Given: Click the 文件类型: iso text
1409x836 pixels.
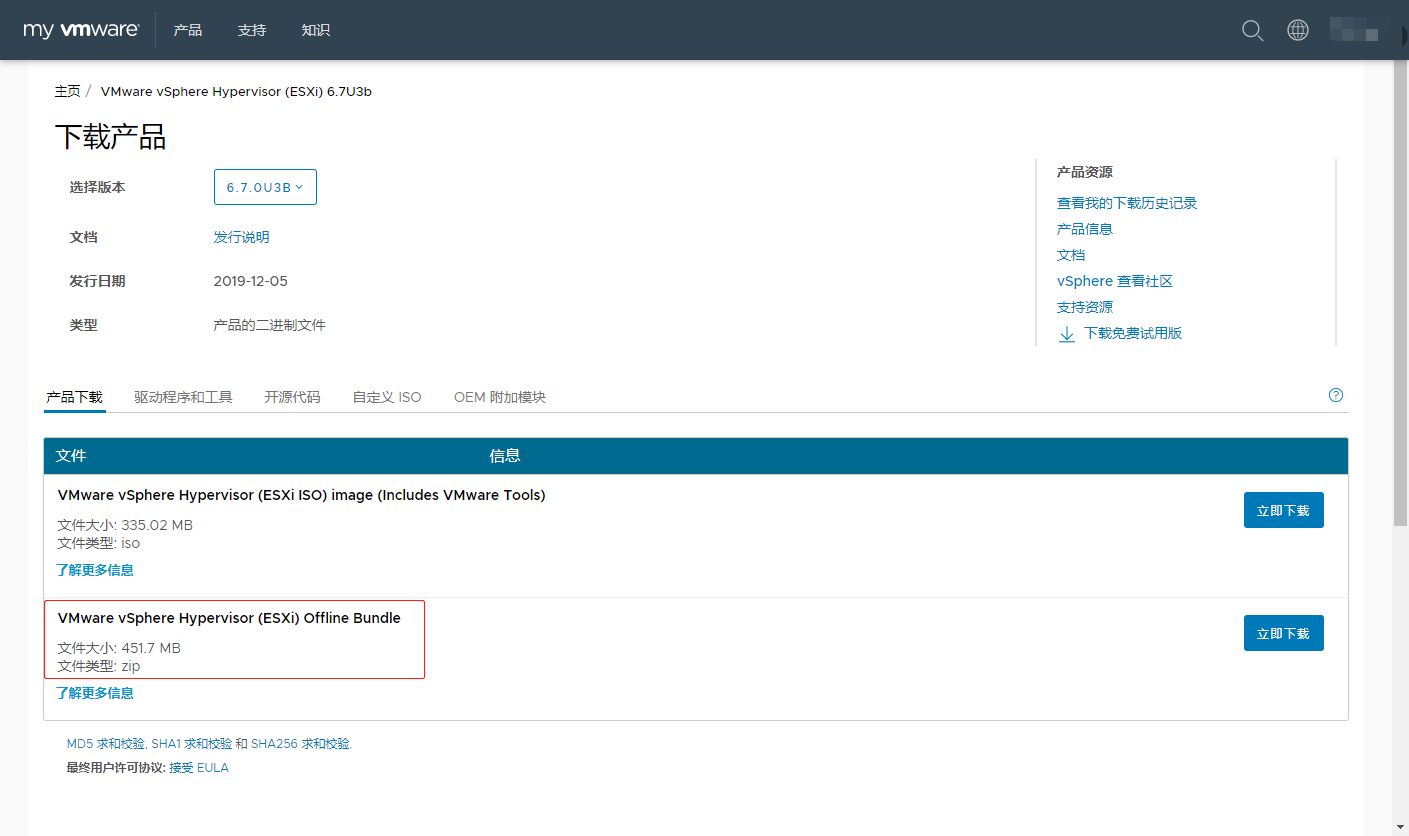Looking at the screenshot, I should [x=99, y=543].
